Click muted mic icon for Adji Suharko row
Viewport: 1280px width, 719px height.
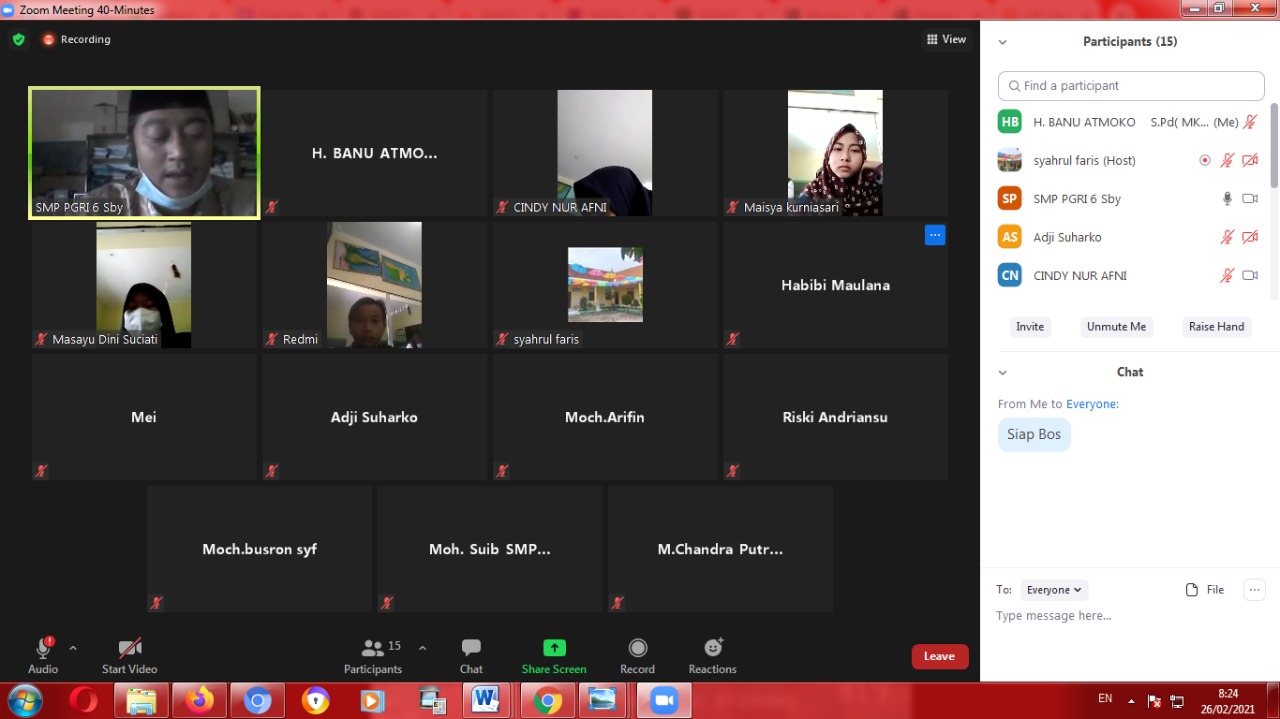1227,237
